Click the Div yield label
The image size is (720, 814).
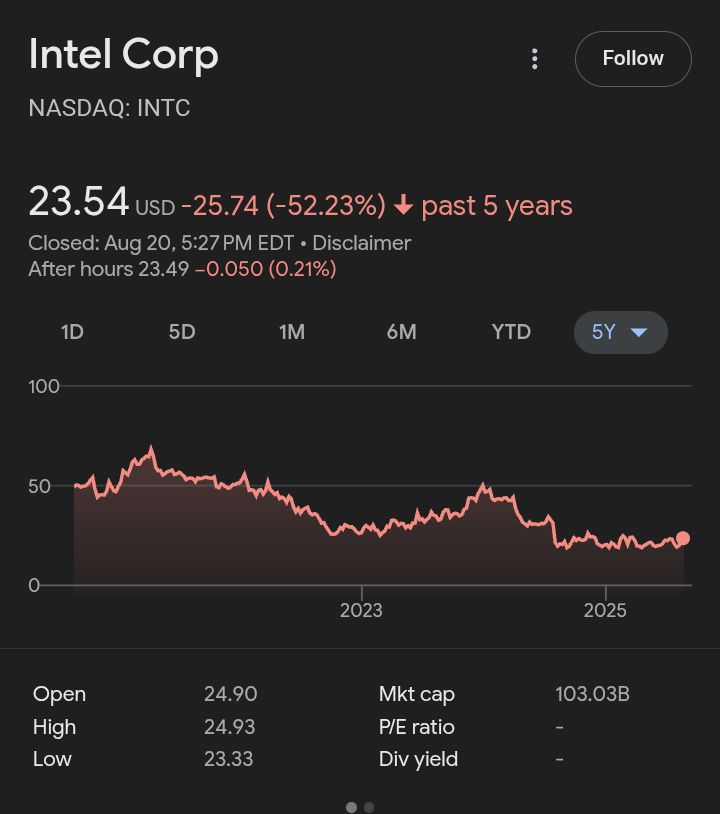tap(418, 759)
